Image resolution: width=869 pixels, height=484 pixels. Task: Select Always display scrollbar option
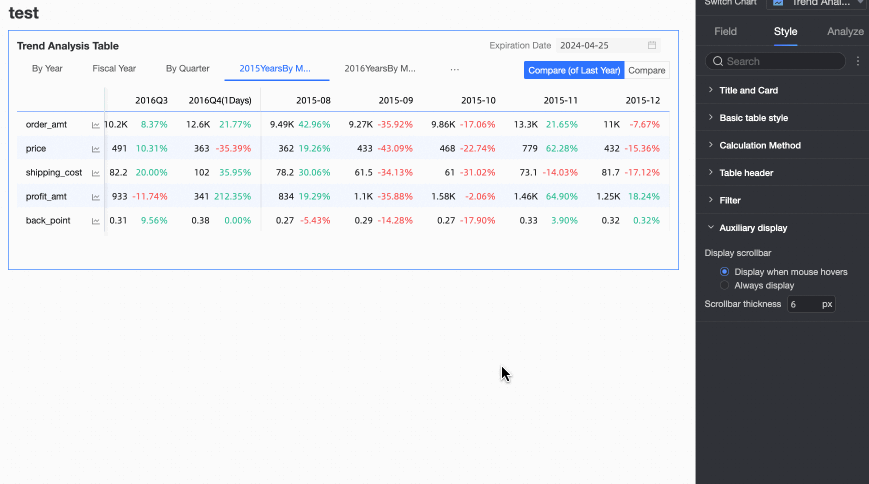(x=724, y=286)
